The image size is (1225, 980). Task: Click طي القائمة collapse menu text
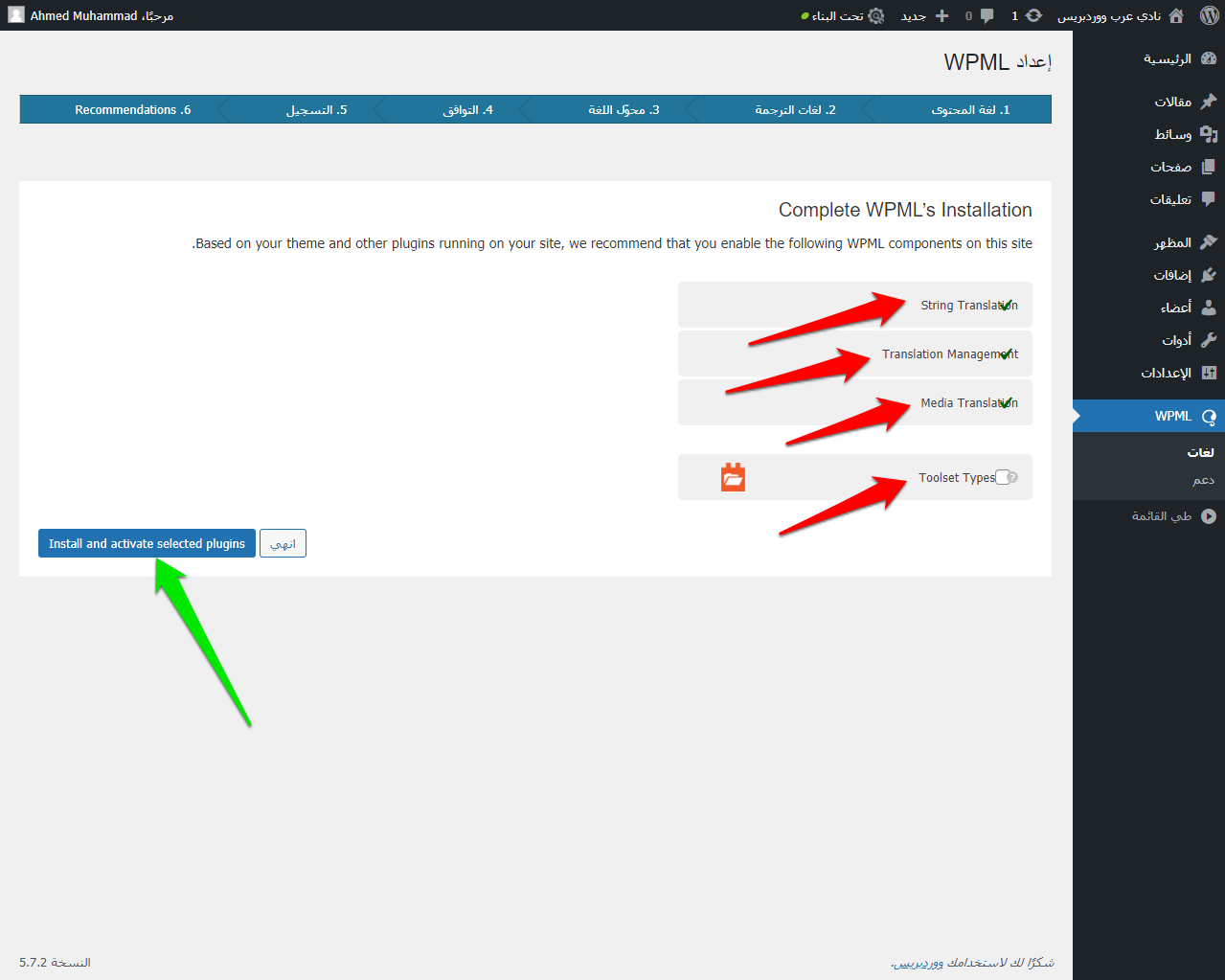(1161, 516)
